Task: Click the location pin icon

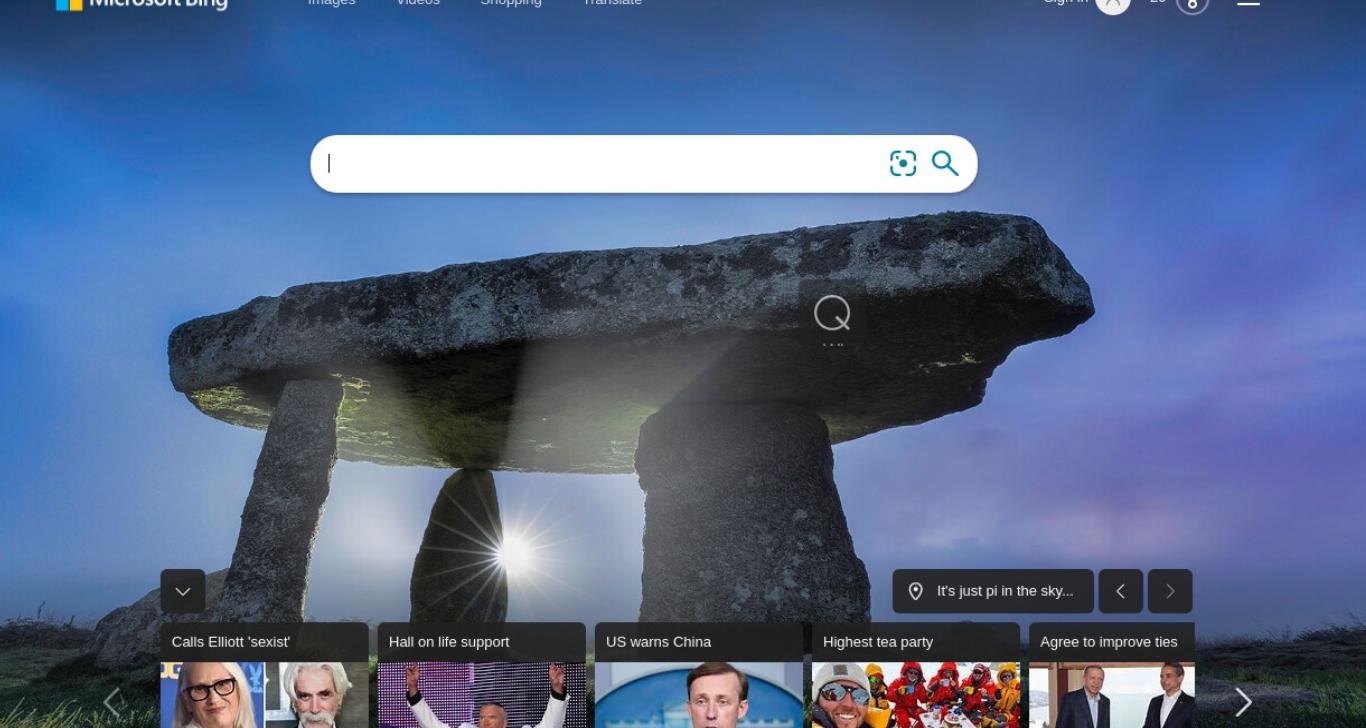Action: pos(915,591)
